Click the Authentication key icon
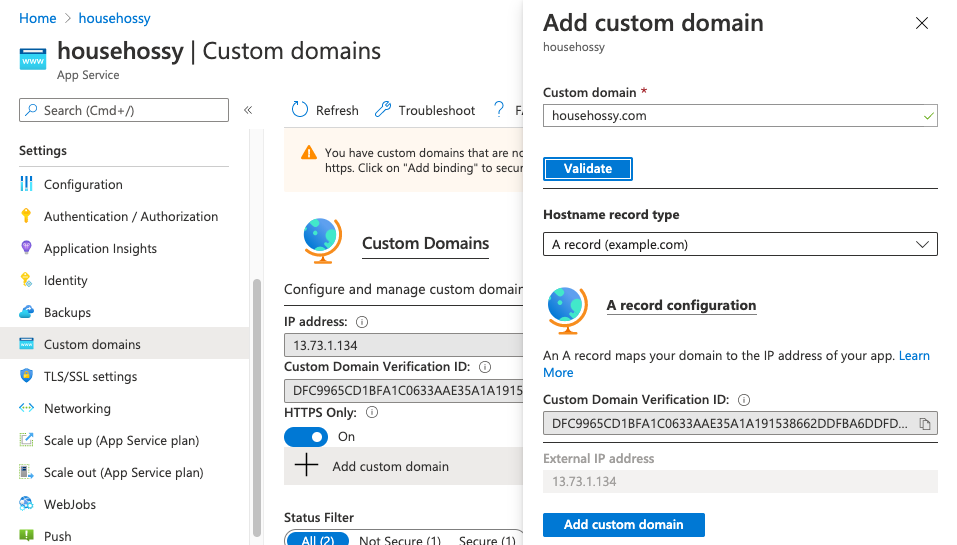 (26, 215)
